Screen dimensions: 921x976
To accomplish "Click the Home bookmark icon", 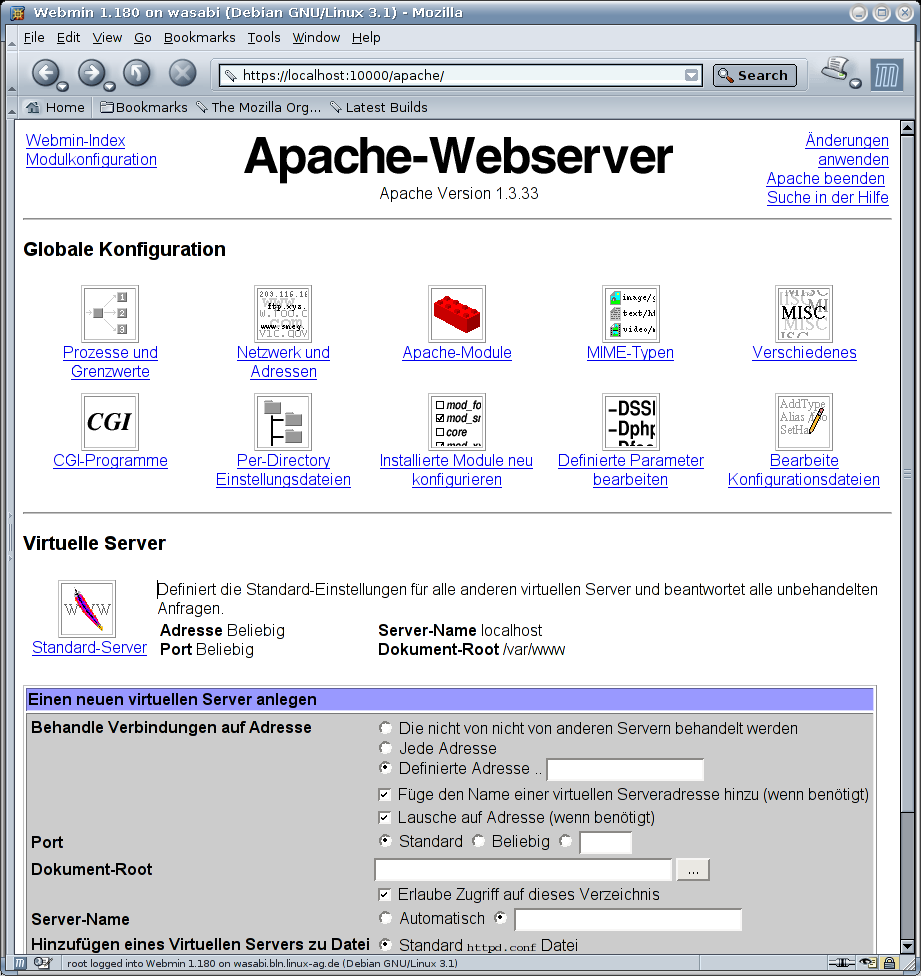I will 32,107.
